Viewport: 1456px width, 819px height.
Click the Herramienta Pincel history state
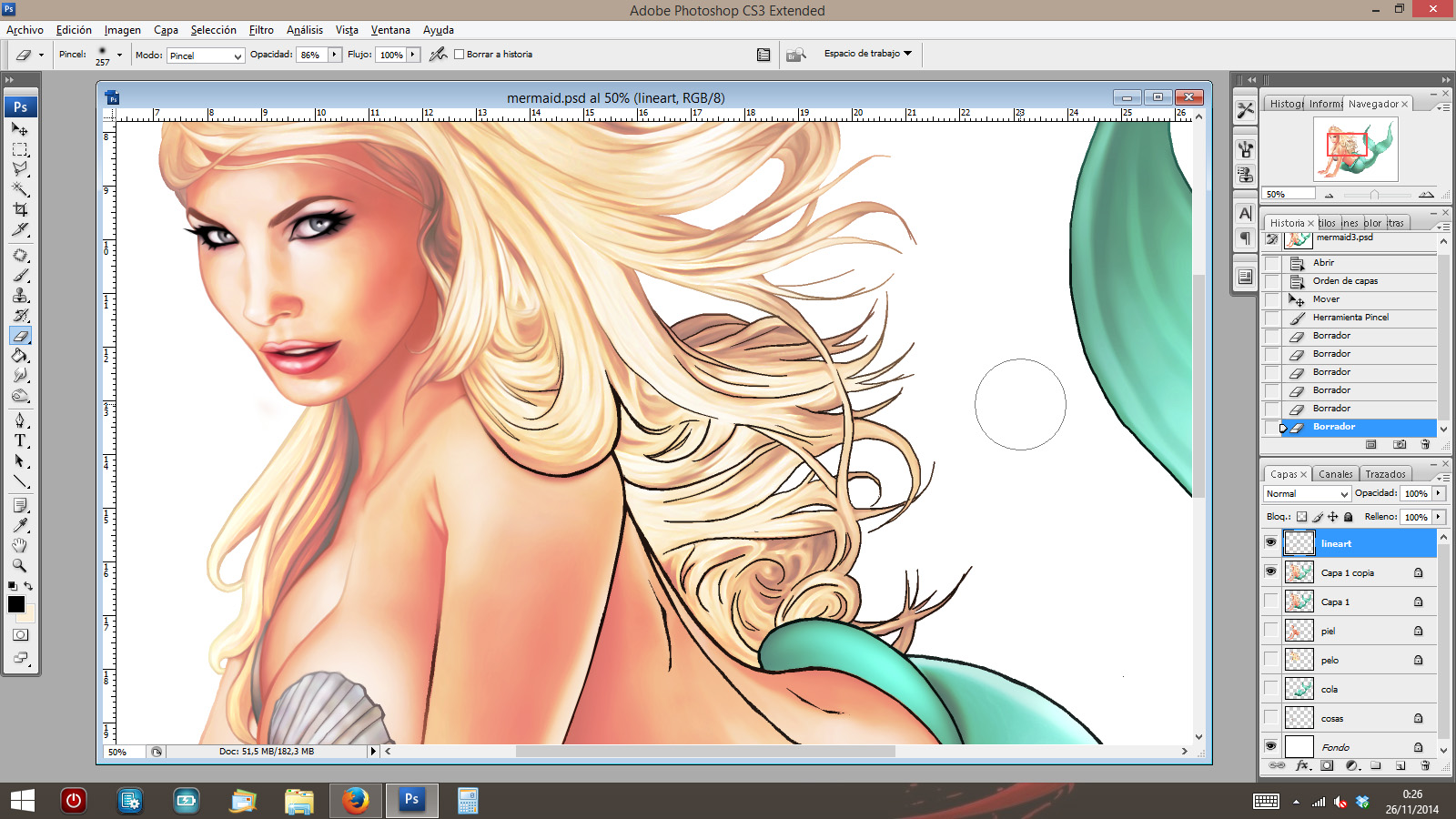(1360, 318)
